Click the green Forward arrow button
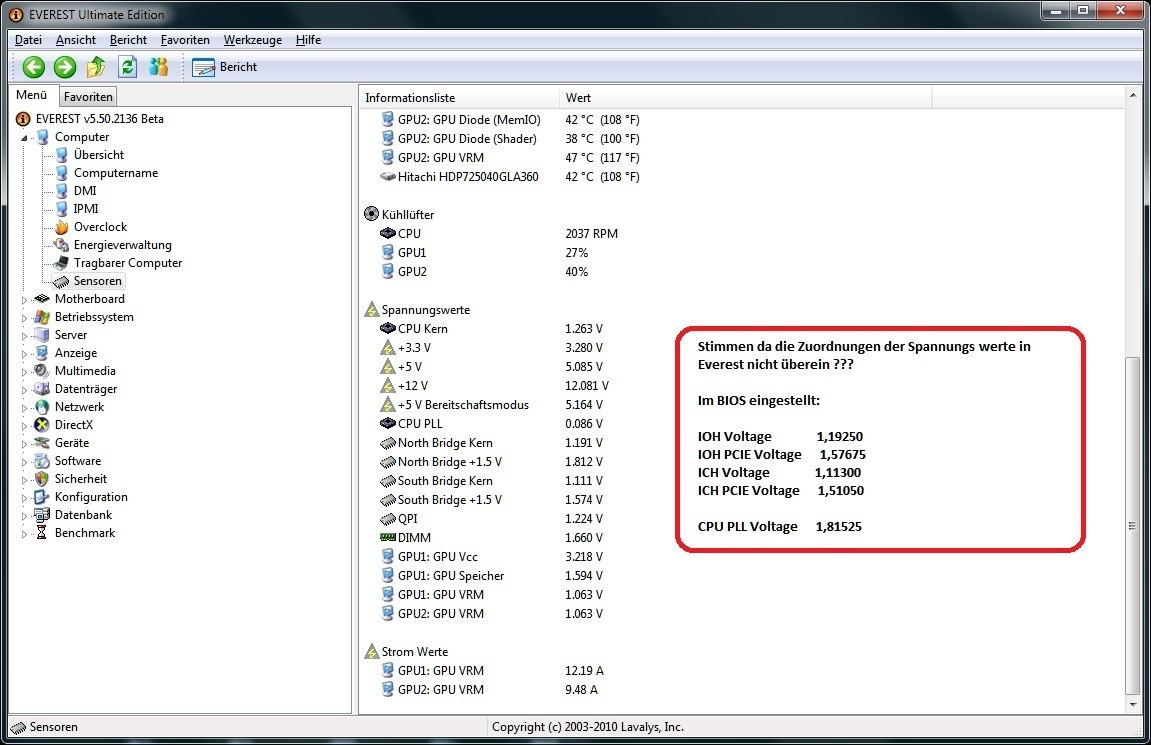 [x=65, y=67]
